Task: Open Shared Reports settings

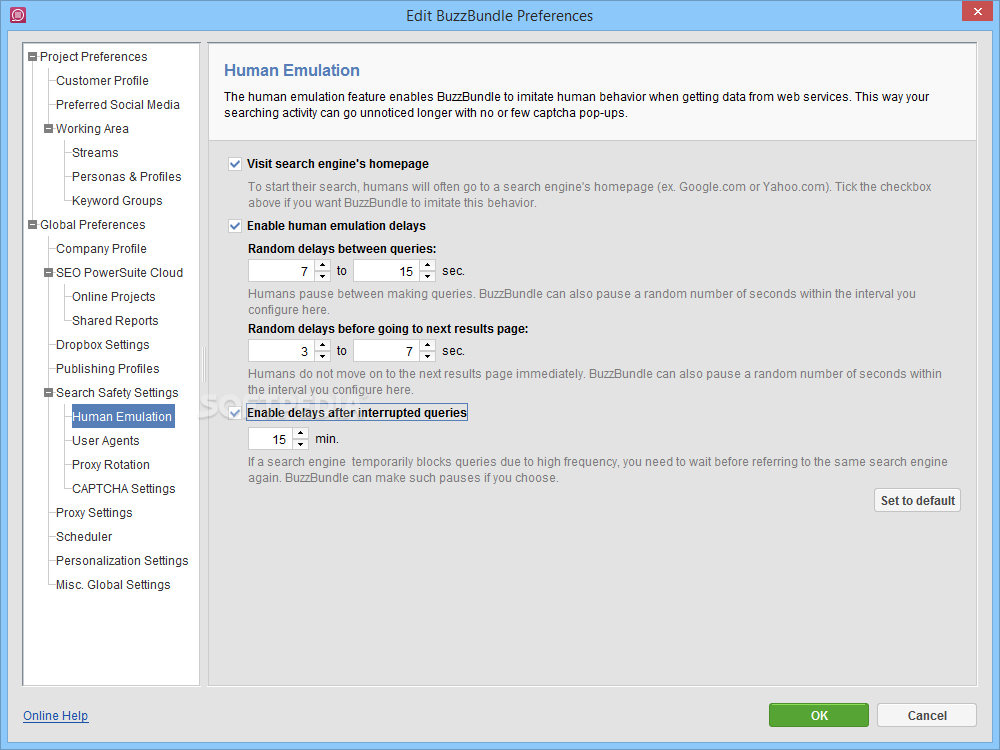Action: pyautogui.click(x=115, y=321)
